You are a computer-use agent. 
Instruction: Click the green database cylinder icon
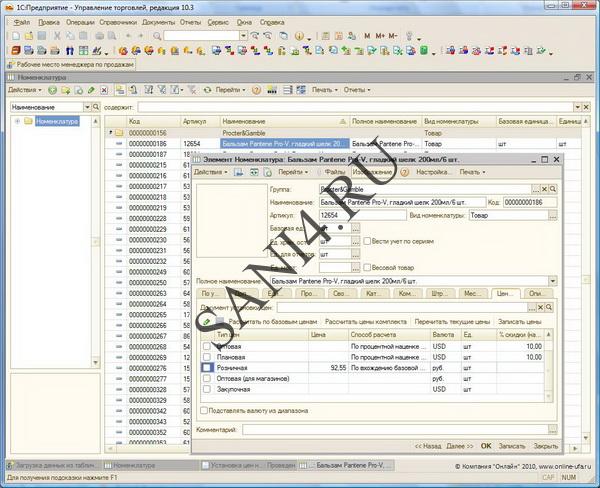(x=424, y=51)
